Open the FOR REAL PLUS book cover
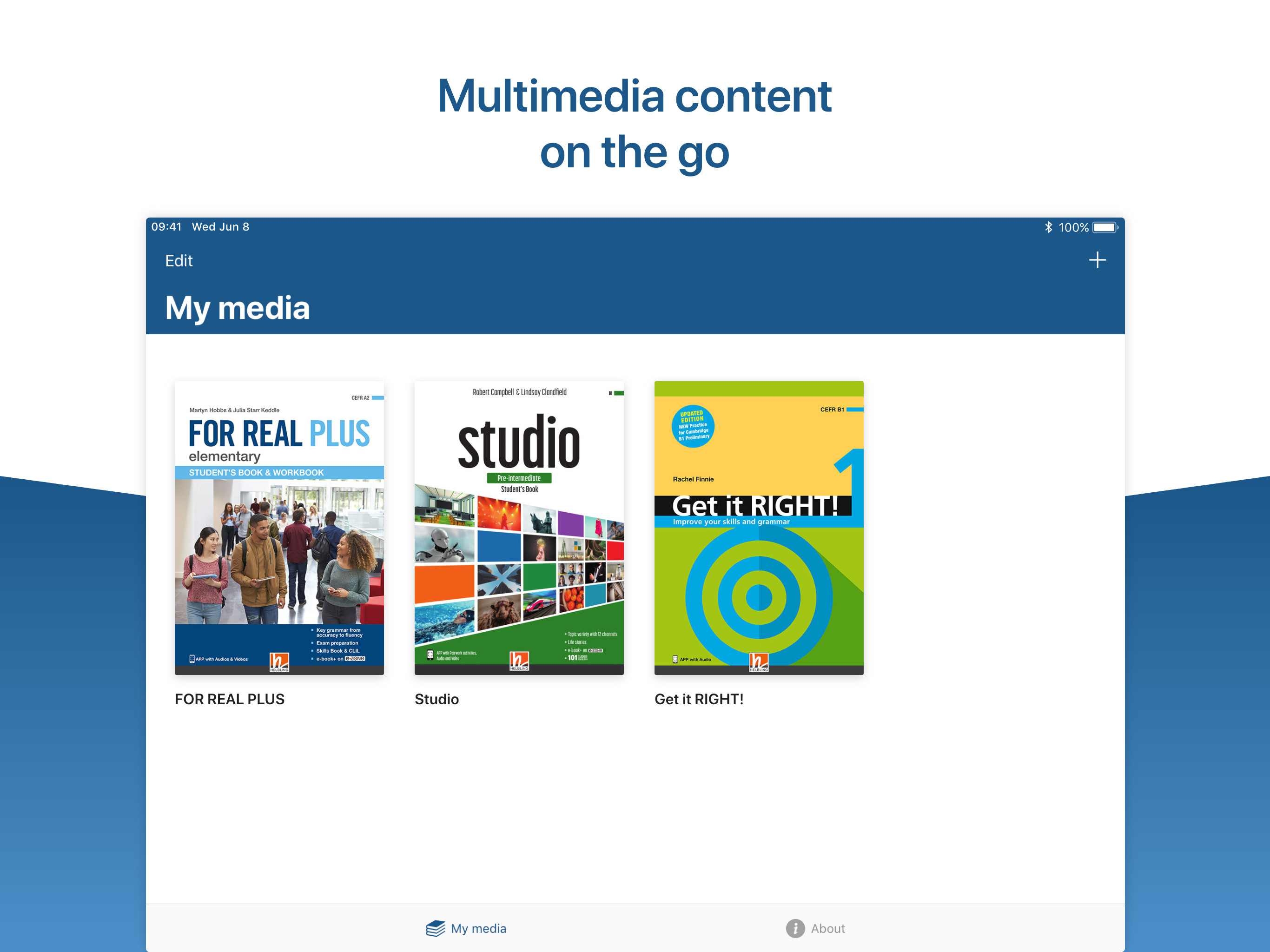 pyautogui.click(x=279, y=528)
